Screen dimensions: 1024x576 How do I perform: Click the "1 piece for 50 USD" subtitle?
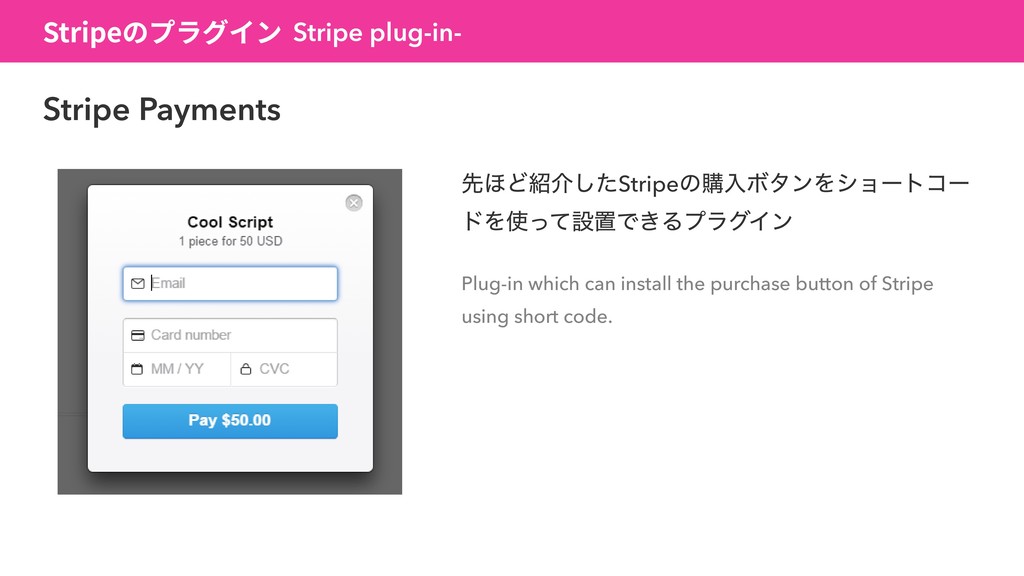(x=231, y=241)
